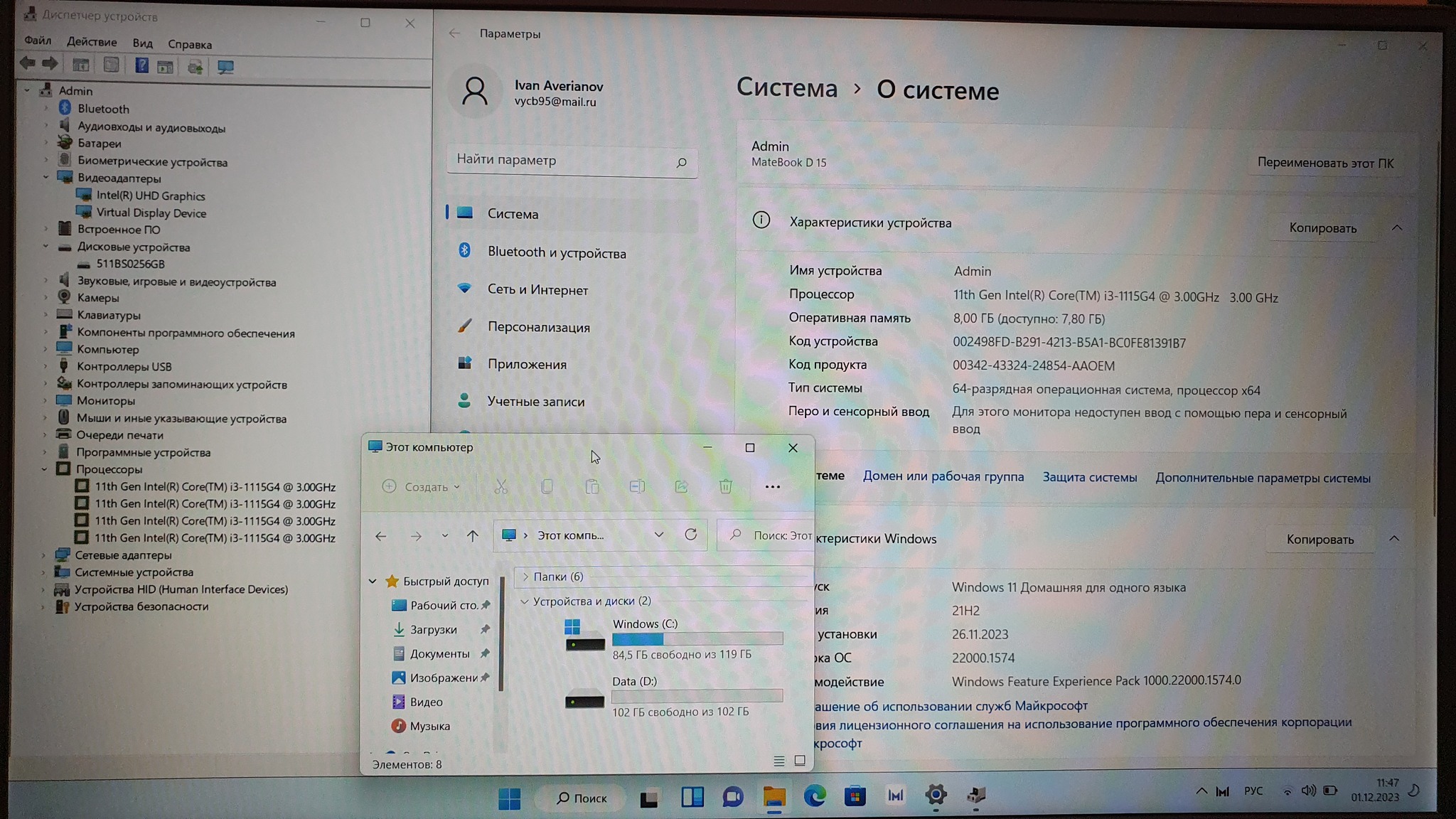Click the Up arrow in Explorer navigation

point(473,536)
